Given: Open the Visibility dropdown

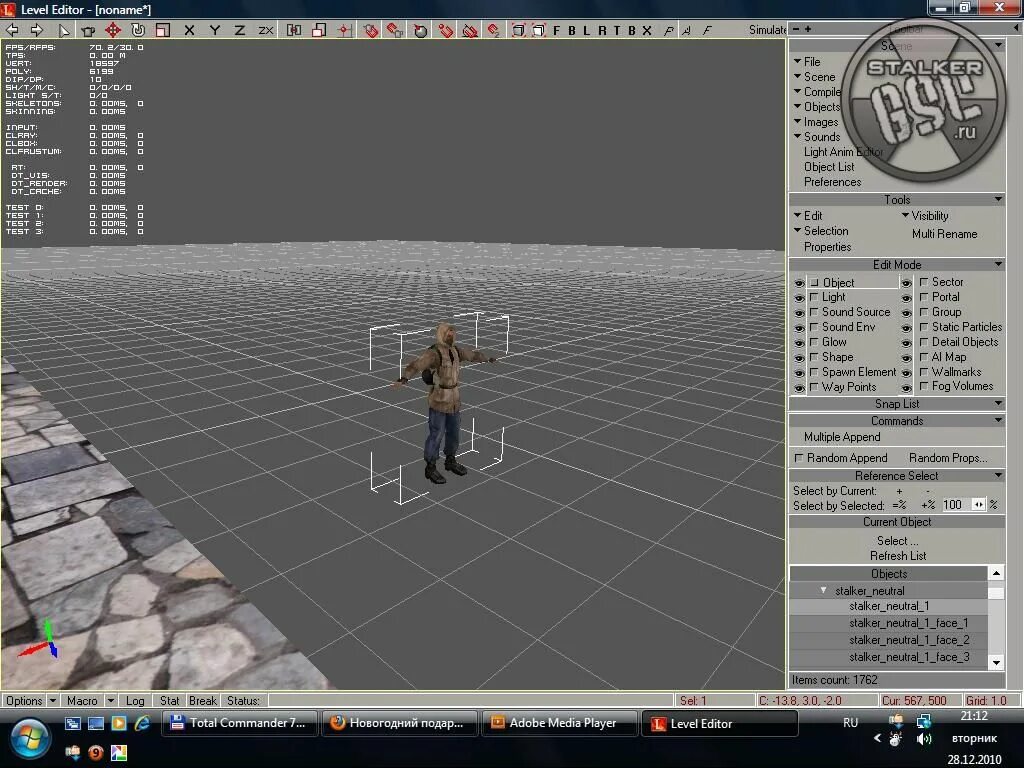Looking at the screenshot, I should pyautogui.click(x=925, y=216).
